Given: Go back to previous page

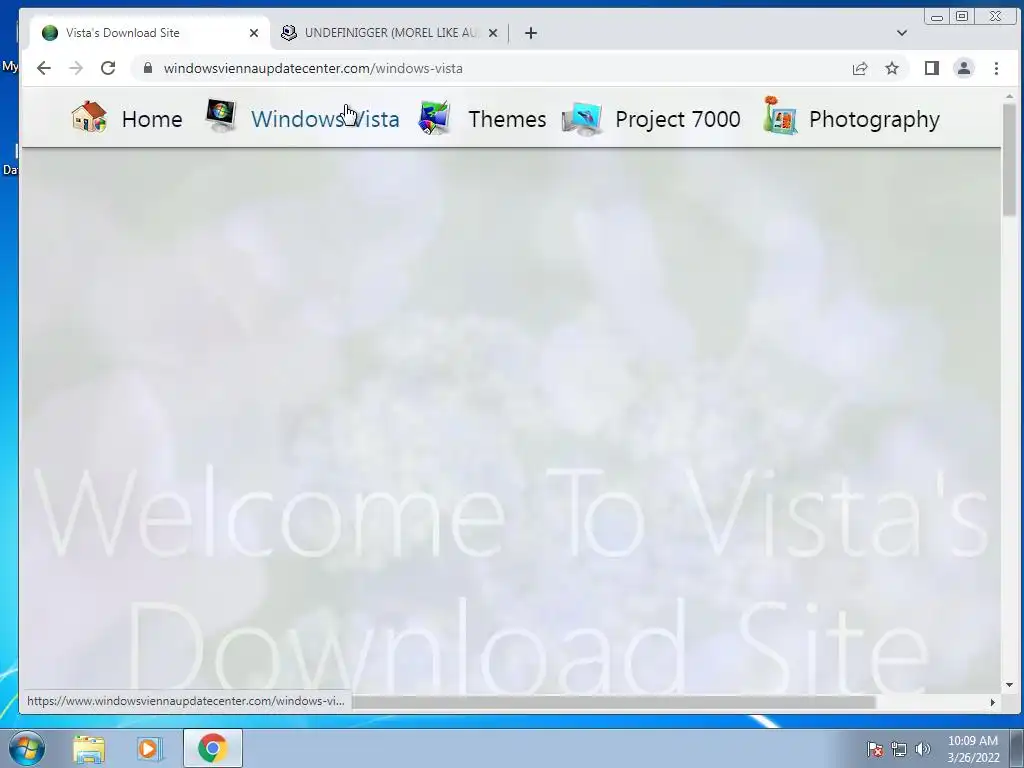Looking at the screenshot, I should [x=44, y=68].
